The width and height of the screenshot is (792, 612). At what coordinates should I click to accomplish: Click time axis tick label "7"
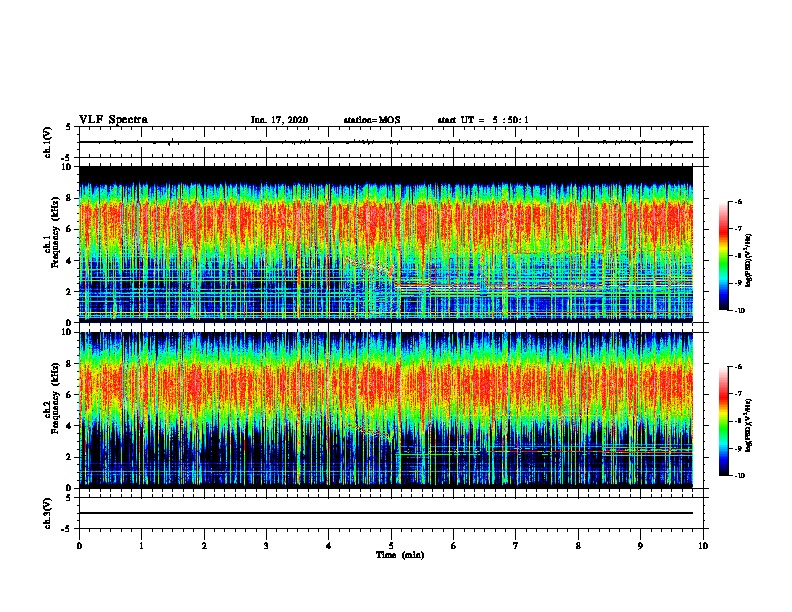516,546
